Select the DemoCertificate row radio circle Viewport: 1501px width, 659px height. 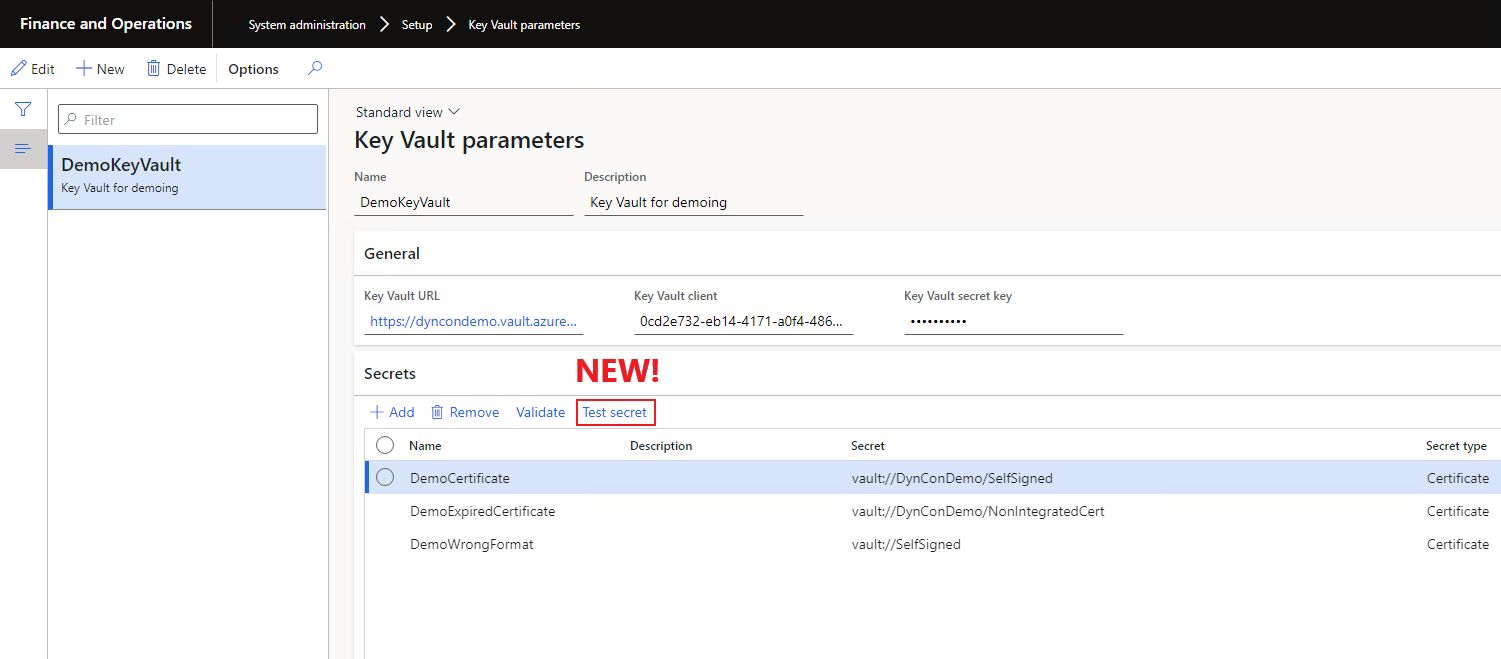pyautogui.click(x=385, y=478)
